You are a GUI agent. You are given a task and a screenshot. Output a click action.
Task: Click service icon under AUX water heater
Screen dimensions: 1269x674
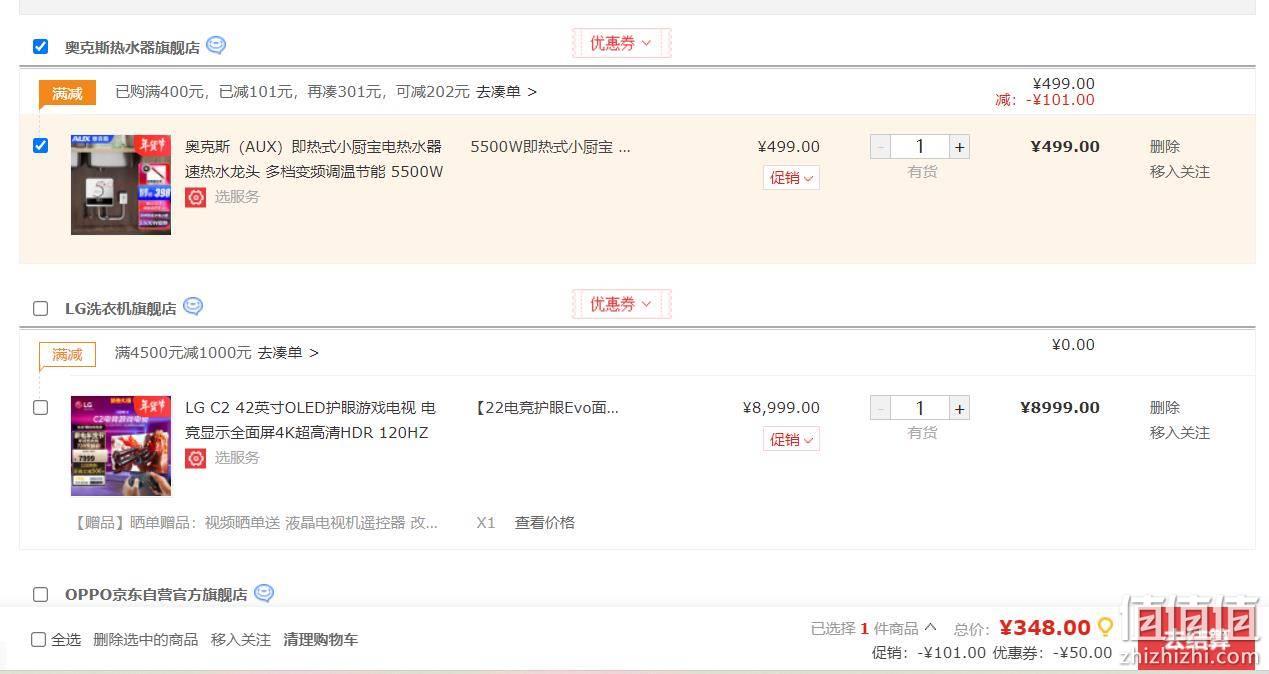point(196,197)
